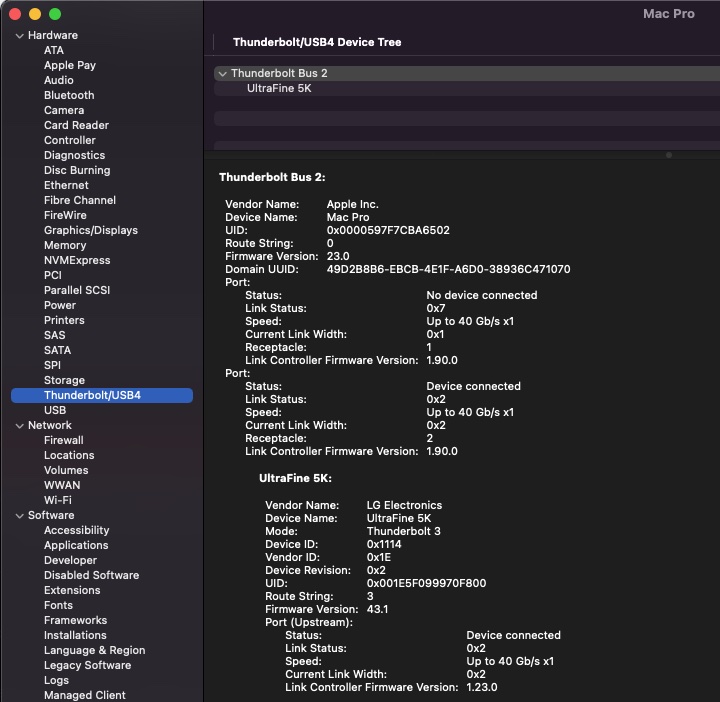Click the green zoom window button

click(55, 14)
